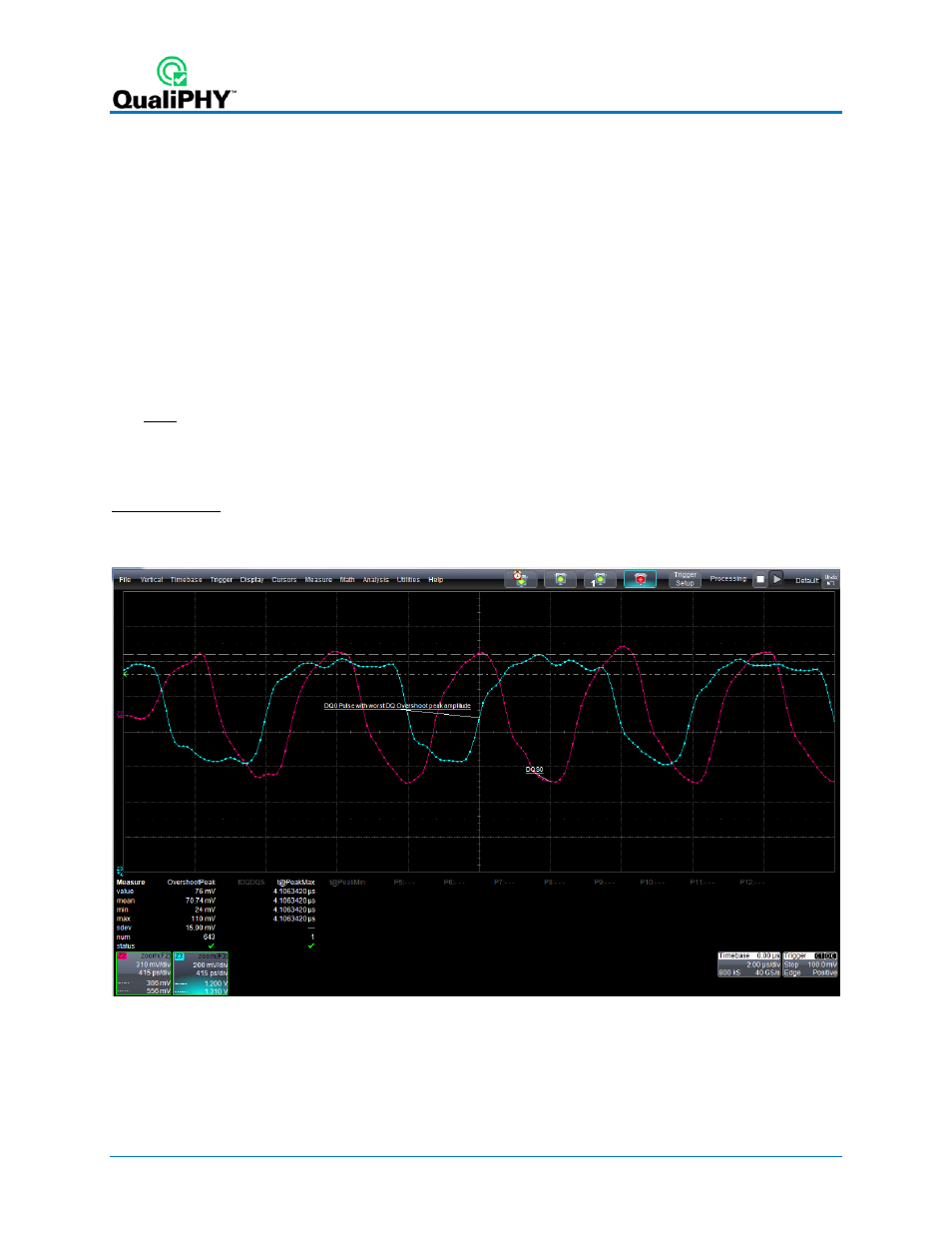
Task: Click the Measure table header label
Action: (131, 883)
